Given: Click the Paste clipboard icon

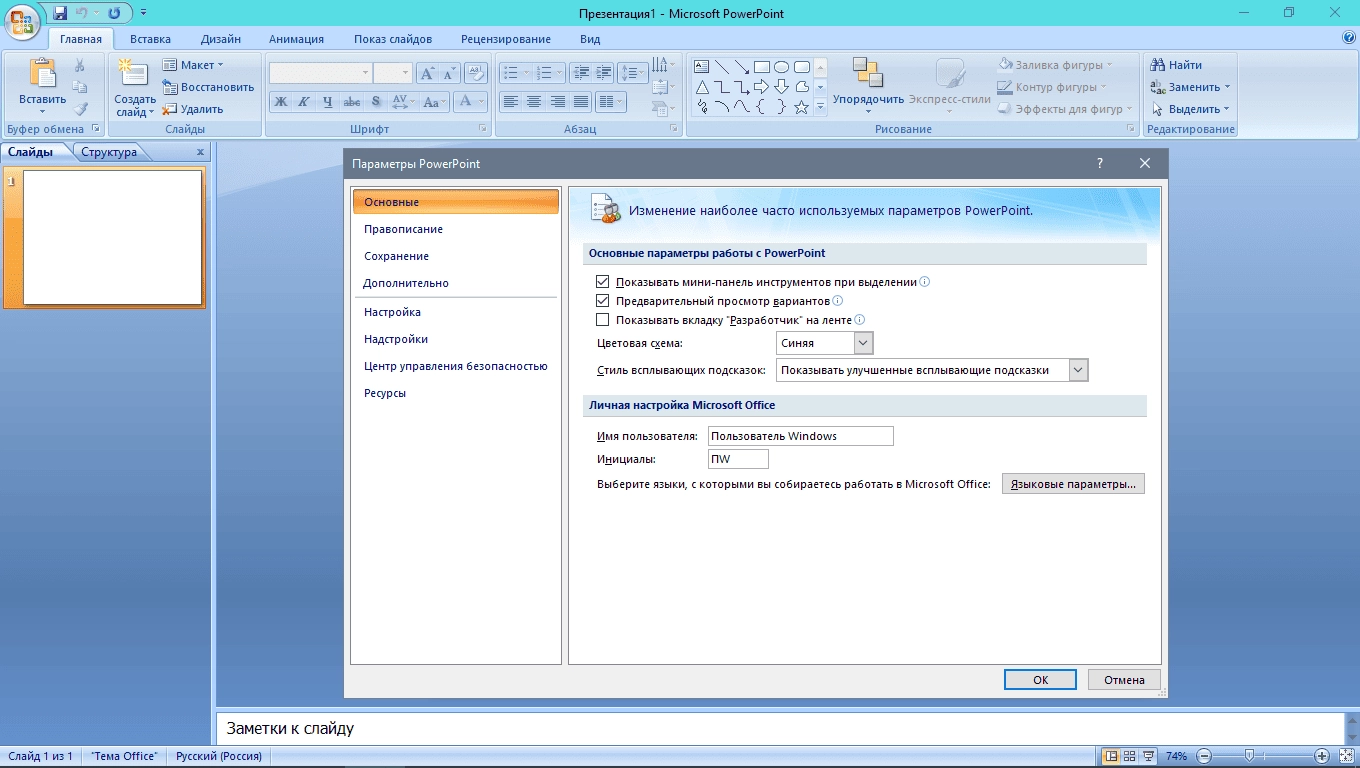Looking at the screenshot, I should pyautogui.click(x=42, y=75).
